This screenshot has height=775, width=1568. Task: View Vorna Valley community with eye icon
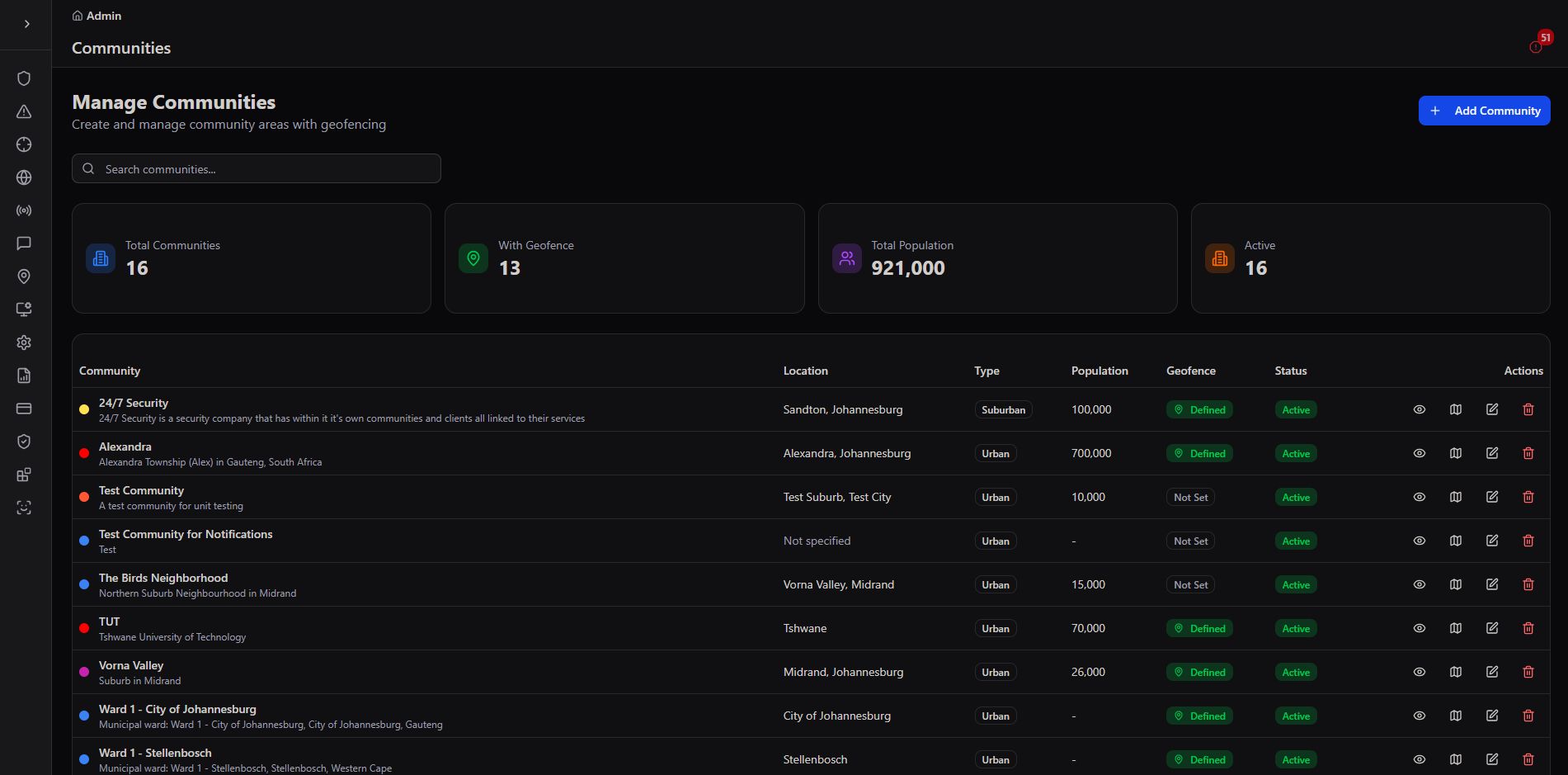pyautogui.click(x=1420, y=672)
